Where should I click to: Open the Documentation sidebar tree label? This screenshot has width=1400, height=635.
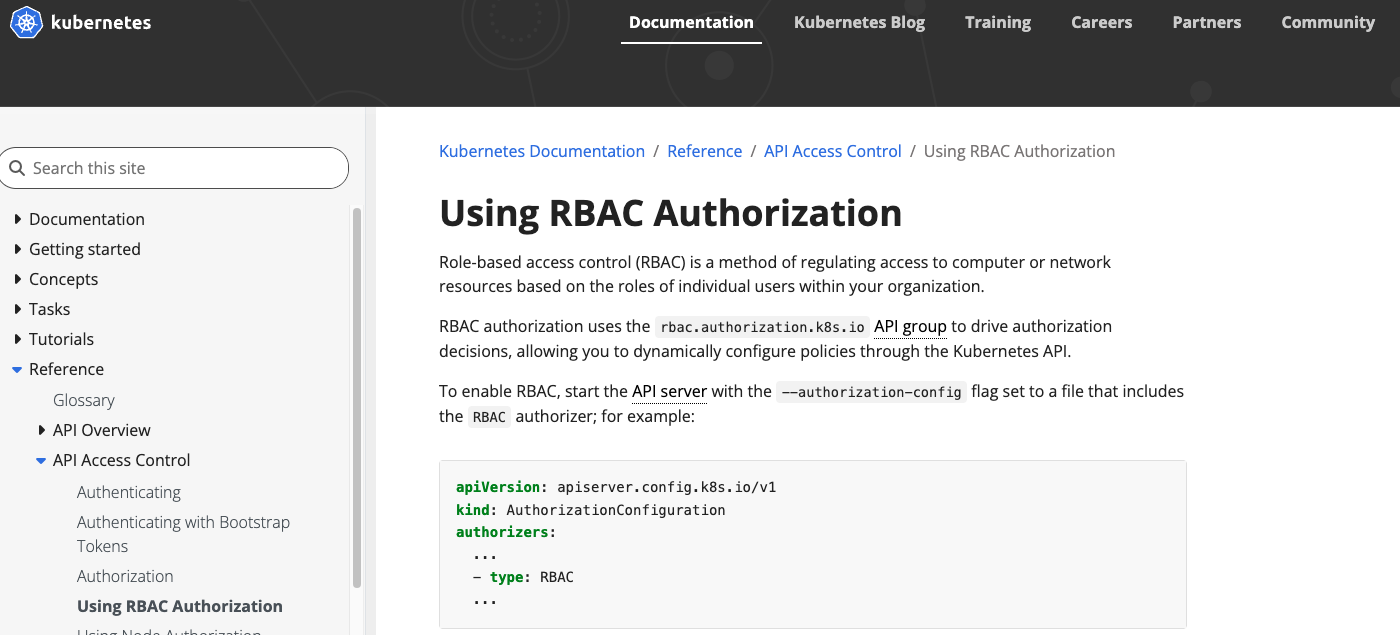[x=87, y=219]
